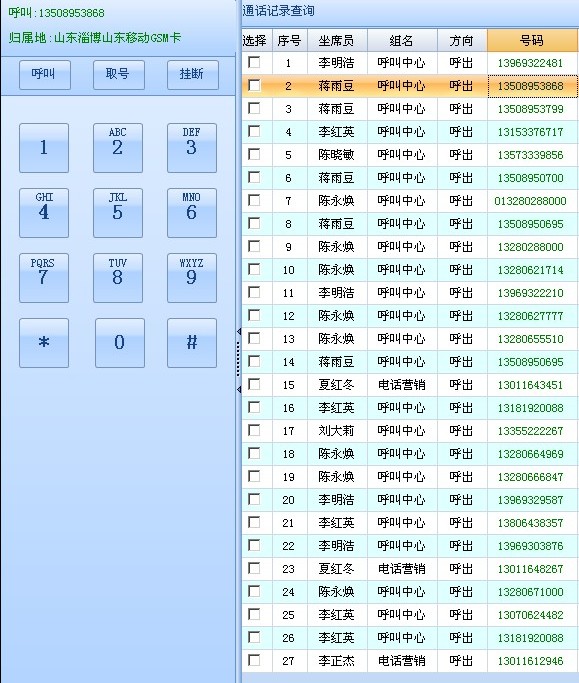Select phone number 13280627777 in row 12
579x683 pixels.
click(531, 316)
